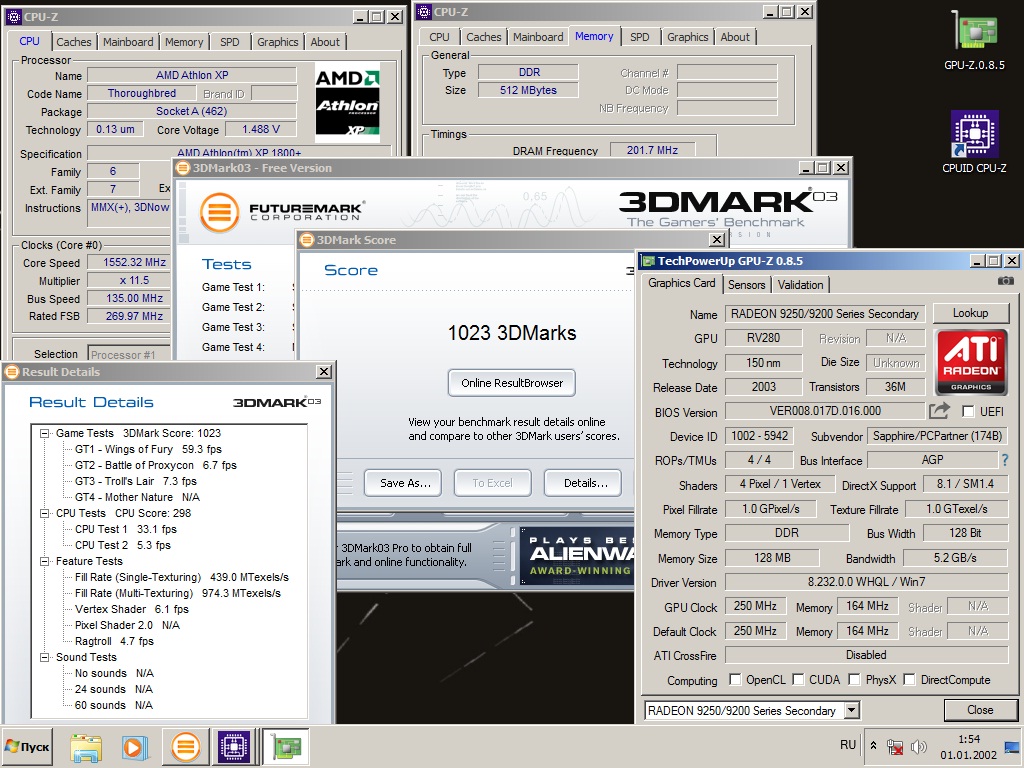Toggle the CUDA checkbox
The image size is (1024, 768).
pos(798,679)
